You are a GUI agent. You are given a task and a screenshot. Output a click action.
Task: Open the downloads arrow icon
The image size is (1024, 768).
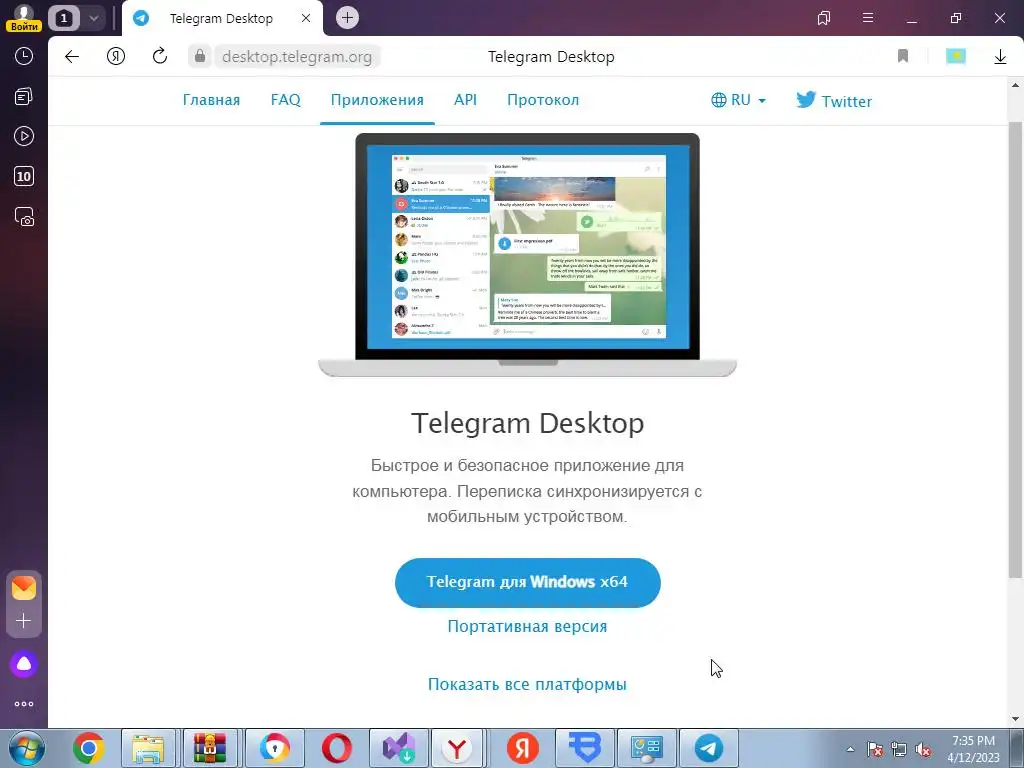(1000, 57)
